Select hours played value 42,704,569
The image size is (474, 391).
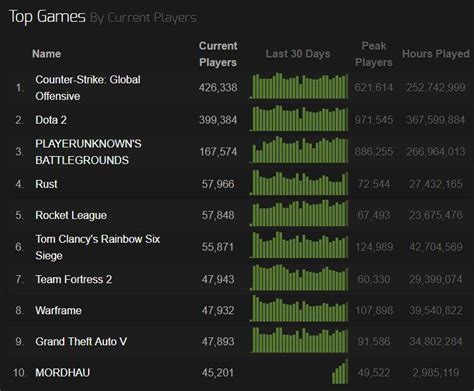[x=436, y=247]
